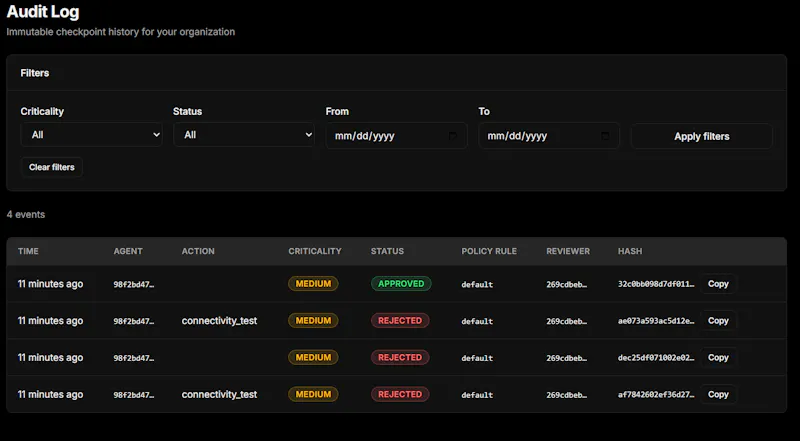This screenshot has width=800, height=441.
Task: Click REJECTED badge in dec25df071002e02 row
Action: [x=400, y=357]
